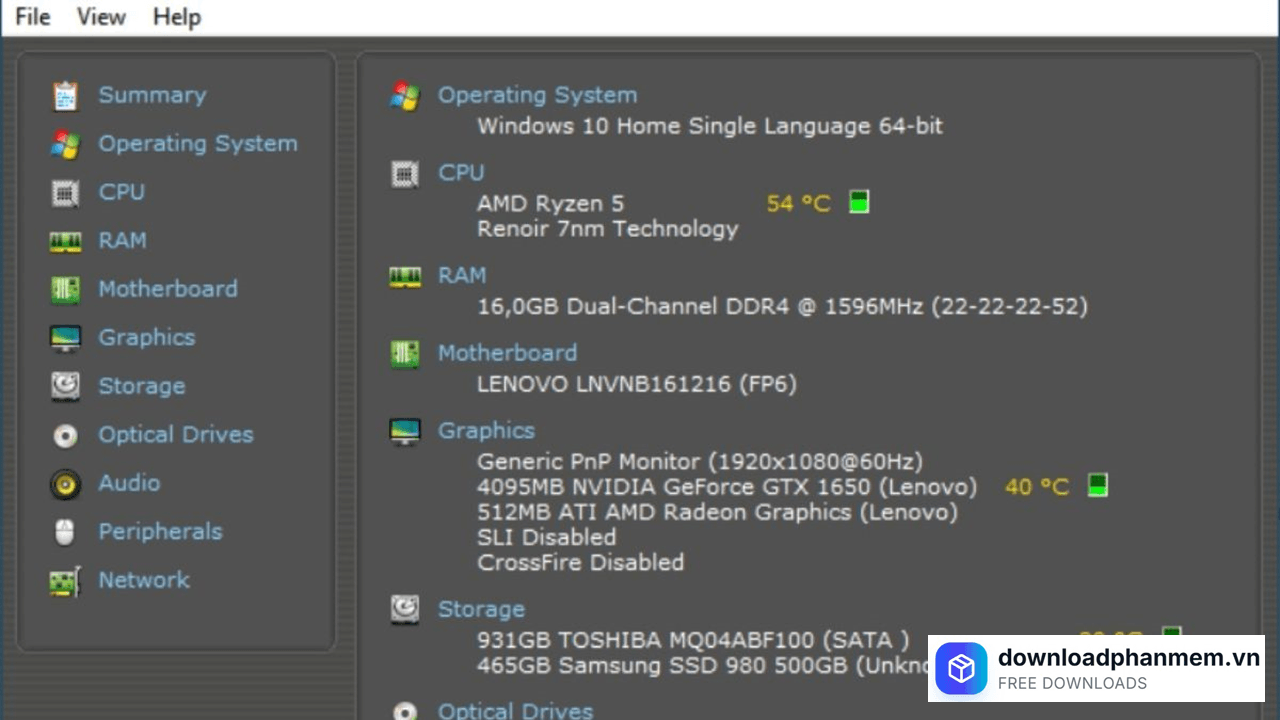Open the Motherboard heading in summary panel
1280x720 pixels.
[x=507, y=353]
